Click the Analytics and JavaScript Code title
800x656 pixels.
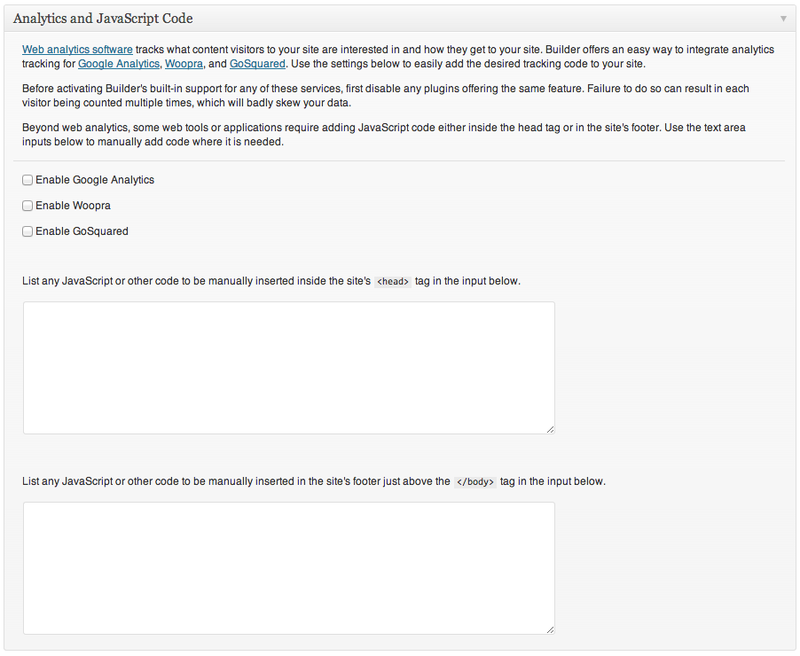click(x=103, y=18)
